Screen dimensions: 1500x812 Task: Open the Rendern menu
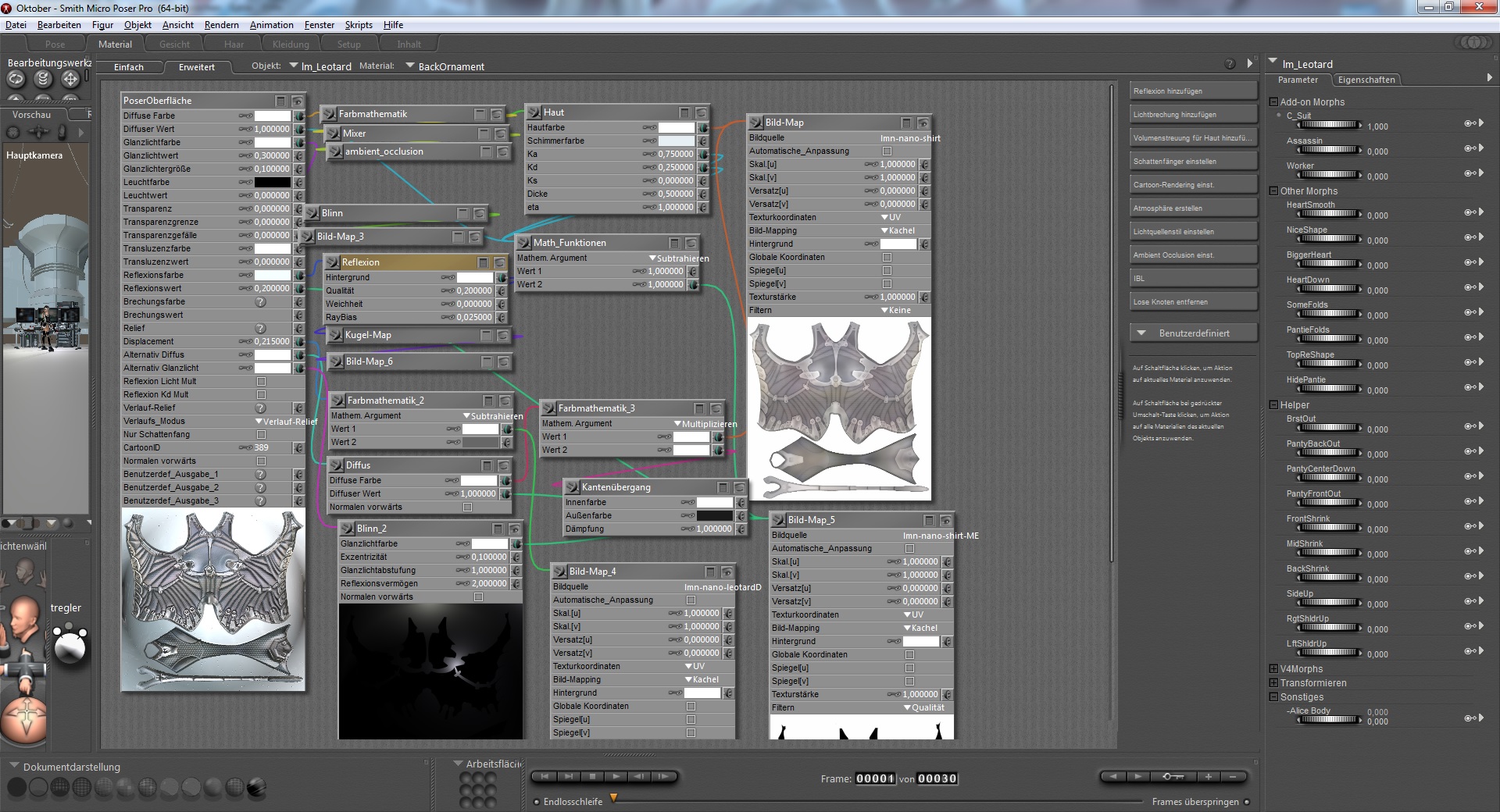tap(221, 25)
